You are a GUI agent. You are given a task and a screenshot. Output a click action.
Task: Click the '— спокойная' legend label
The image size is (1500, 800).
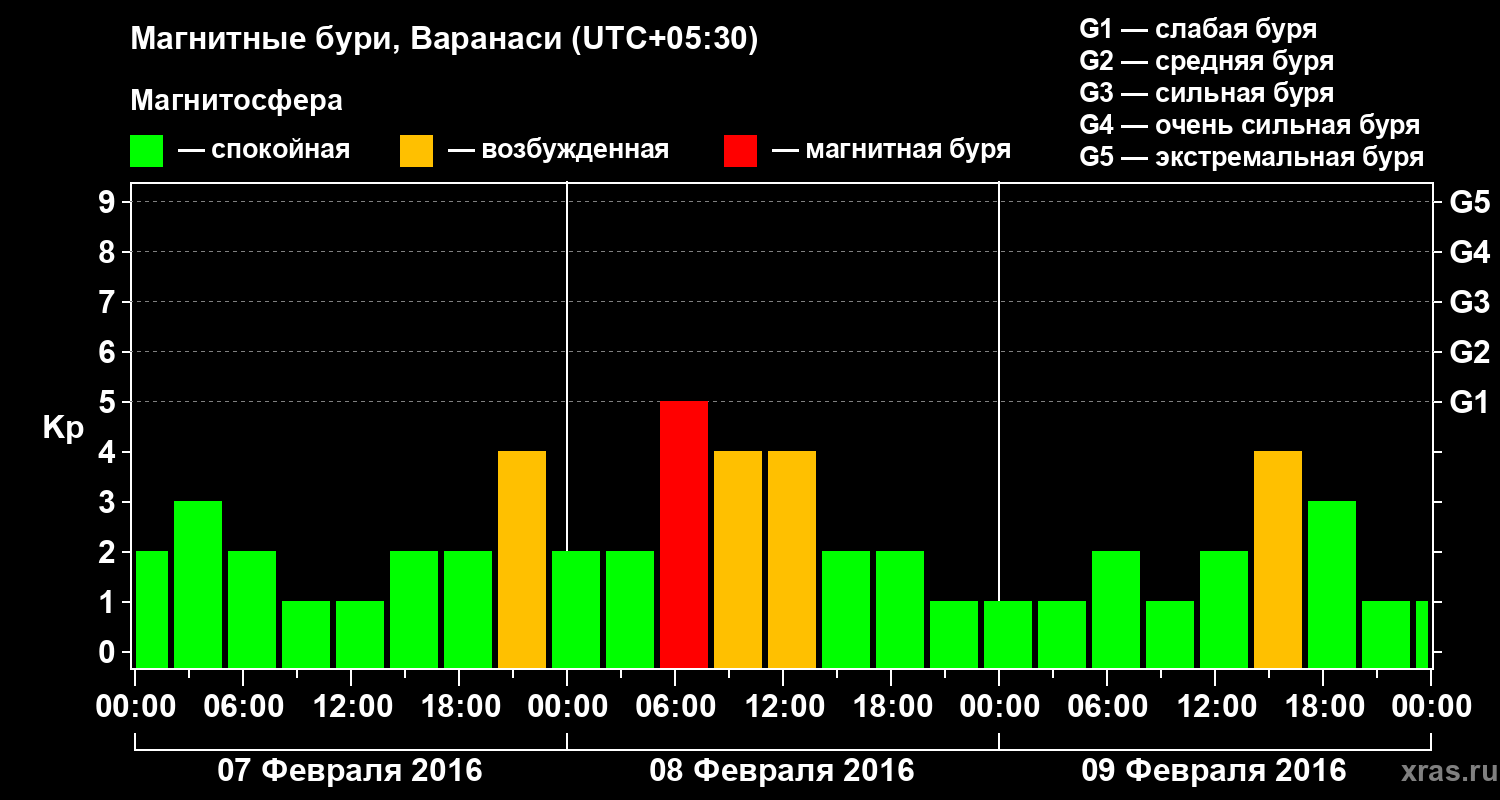click(263, 150)
